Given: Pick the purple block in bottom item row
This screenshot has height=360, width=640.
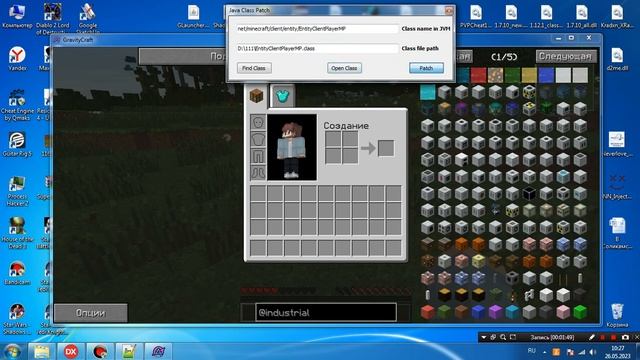Looking at the screenshot, I should click(495, 312).
